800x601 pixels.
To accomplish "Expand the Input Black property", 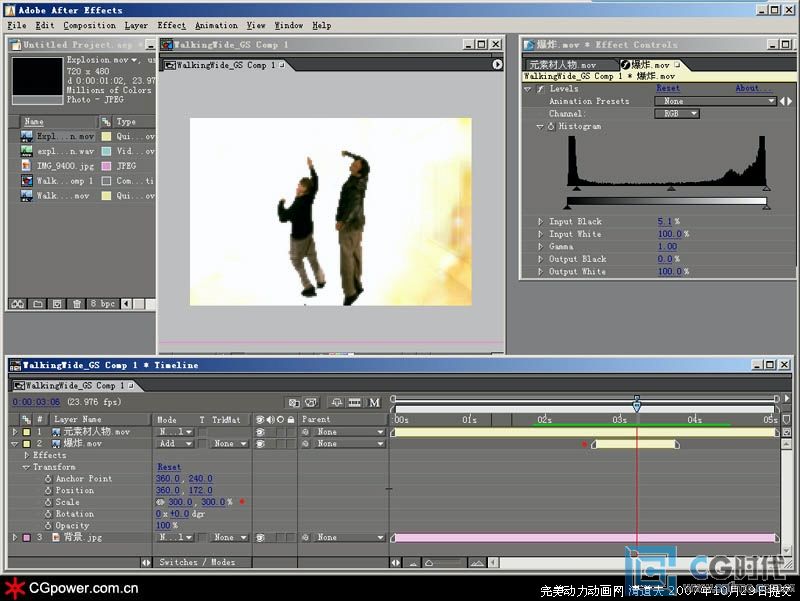I will 540,221.
